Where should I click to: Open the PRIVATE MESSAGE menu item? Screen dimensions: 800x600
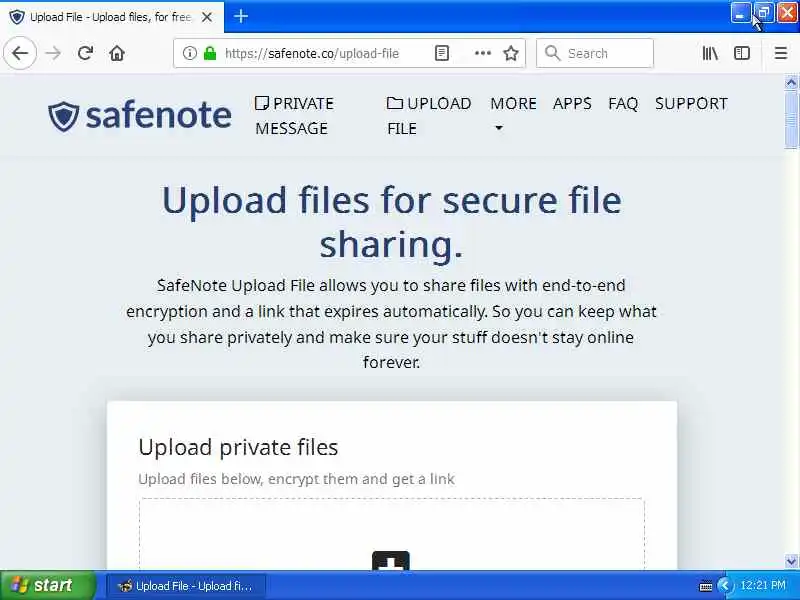pyautogui.click(x=294, y=116)
